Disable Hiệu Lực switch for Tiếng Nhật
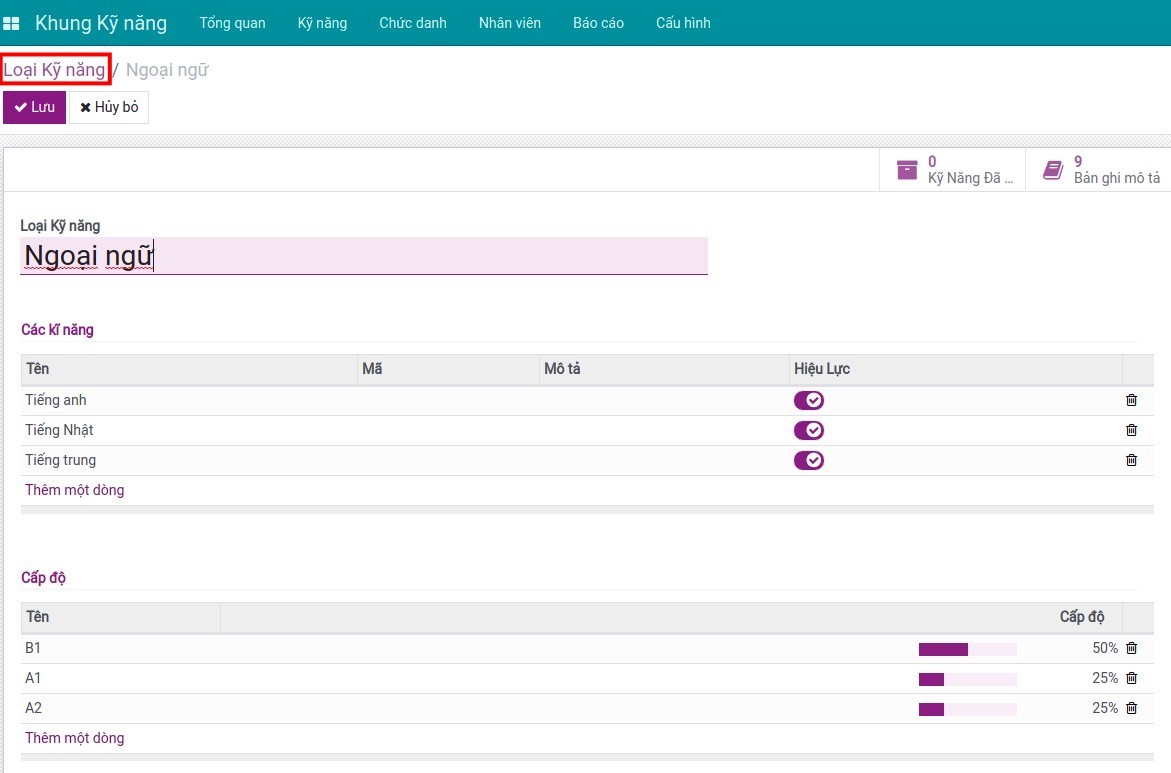1171x773 pixels. (x=808, y=430)
